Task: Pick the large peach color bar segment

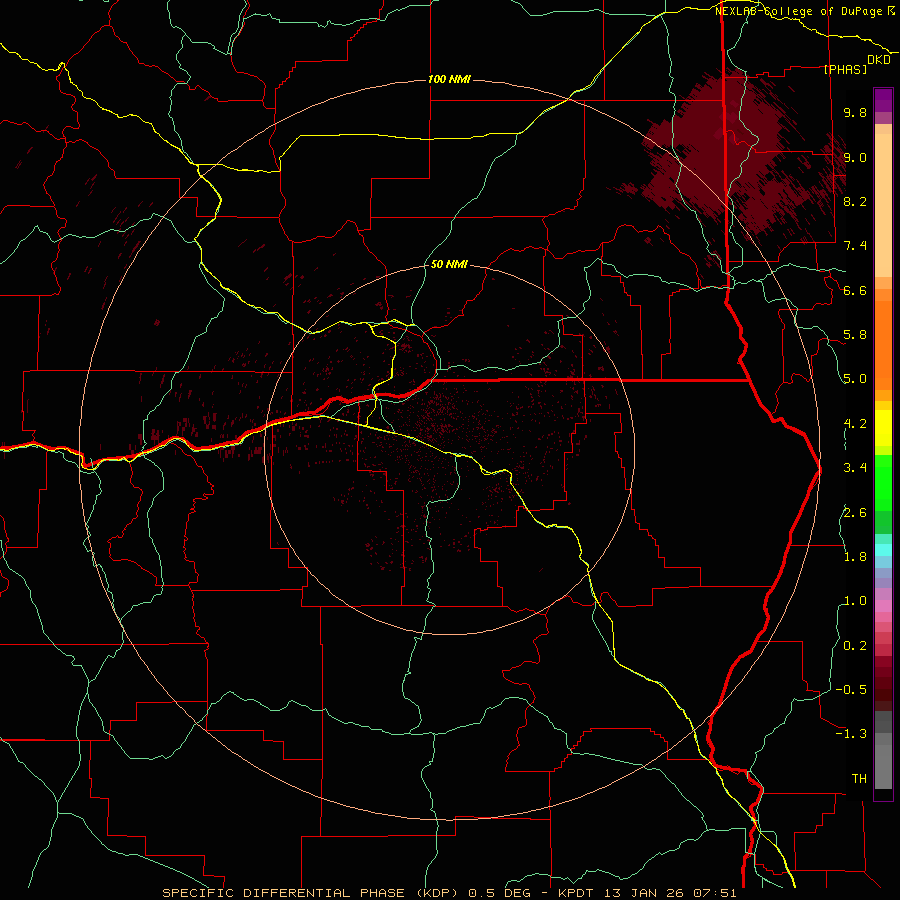Action: pos(883,206)
